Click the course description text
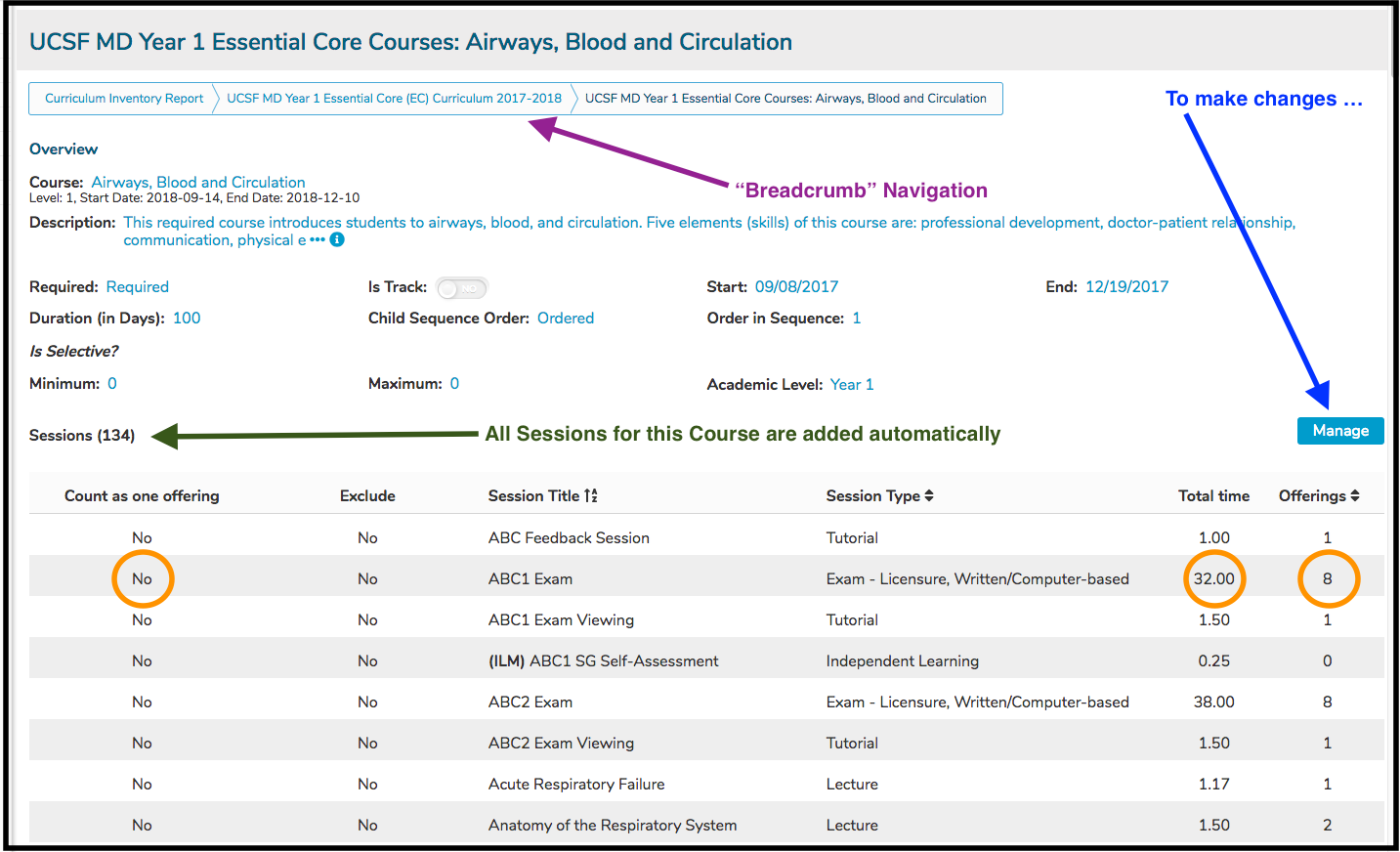Screen dimensions: 1400x852 coord(709,231)
